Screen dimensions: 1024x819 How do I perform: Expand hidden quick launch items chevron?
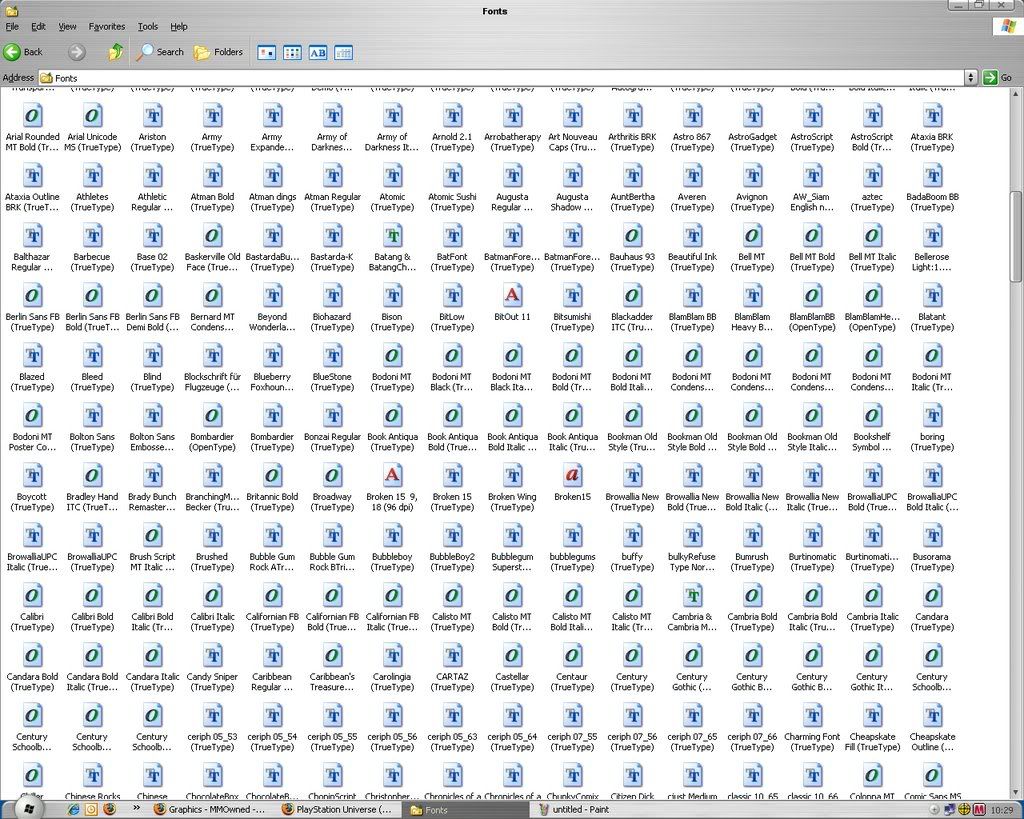[x=136, y=809]
